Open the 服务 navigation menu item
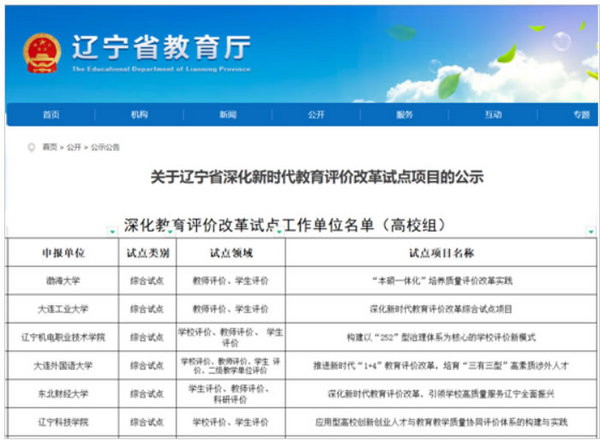Image resolution: width=600 pixels, height=440 pixels. [404, 114]
